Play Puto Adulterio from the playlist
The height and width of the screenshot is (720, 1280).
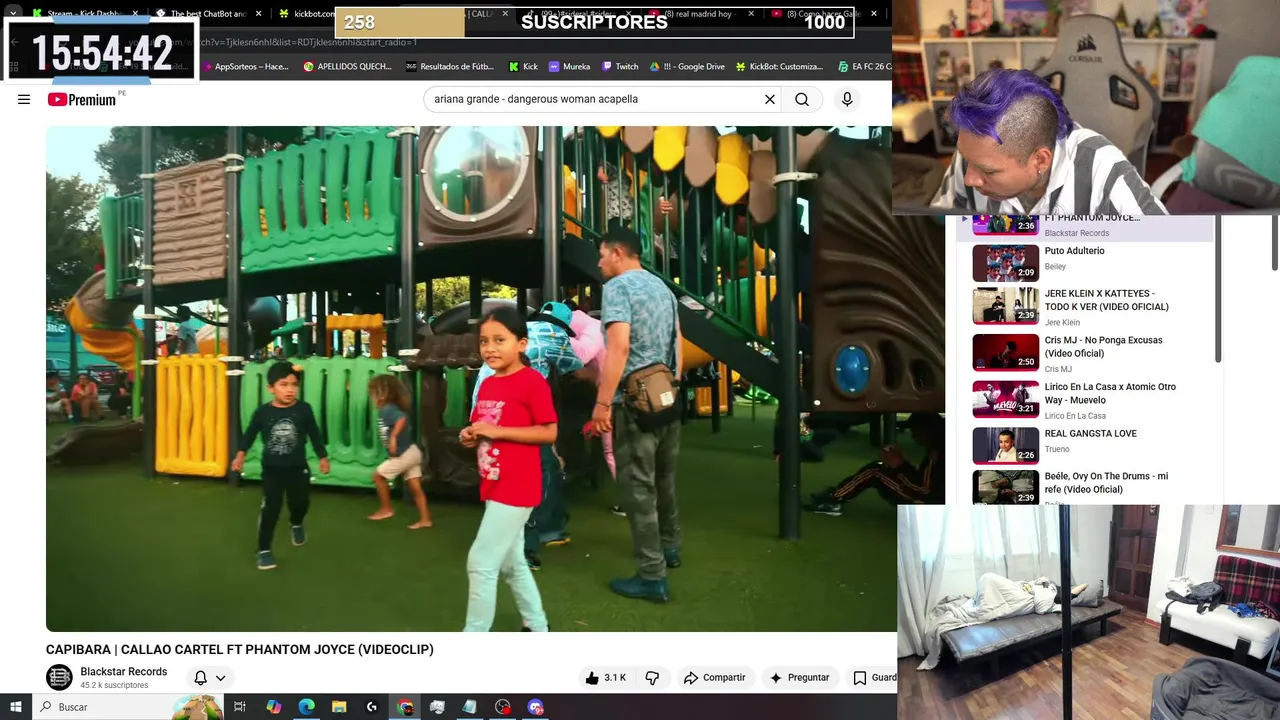point(1085,263)
